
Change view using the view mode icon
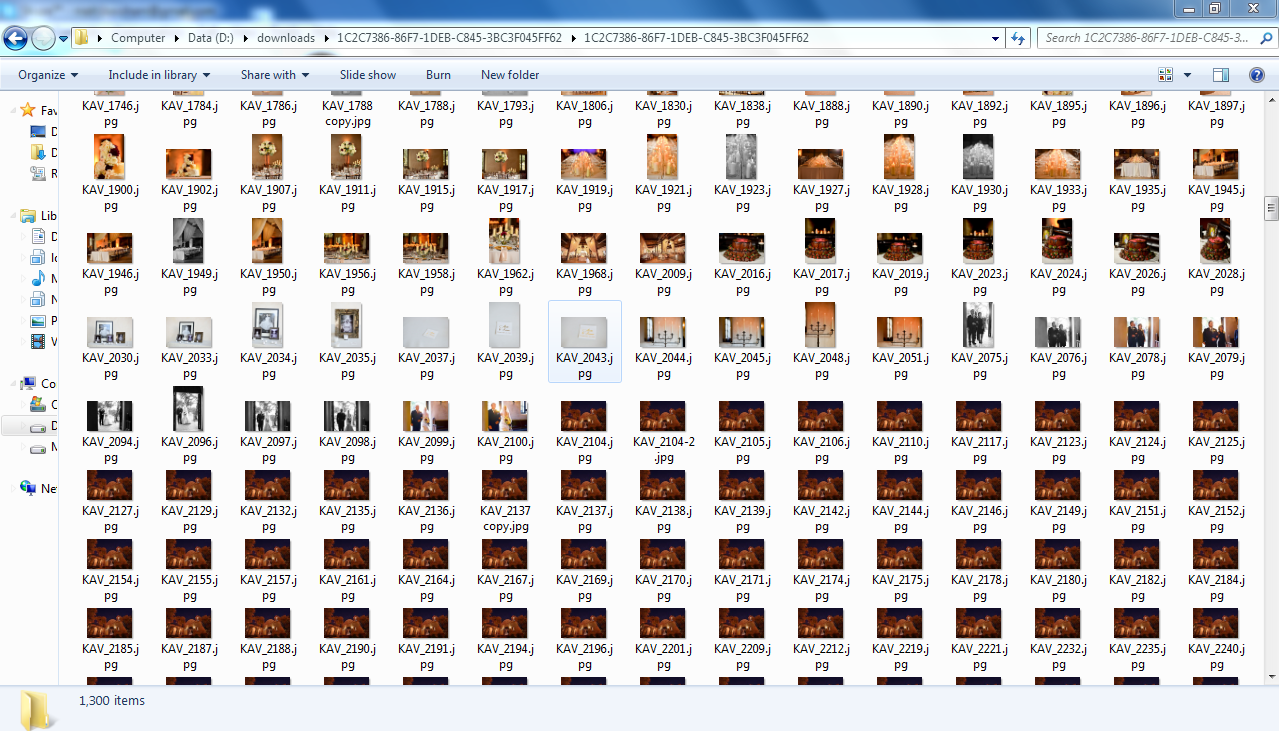1165,75
